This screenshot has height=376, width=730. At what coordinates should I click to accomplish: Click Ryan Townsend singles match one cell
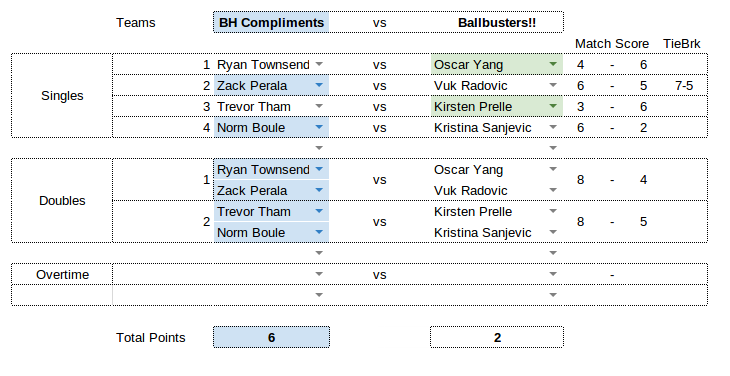pyautogui.click(x=263, y=65)
